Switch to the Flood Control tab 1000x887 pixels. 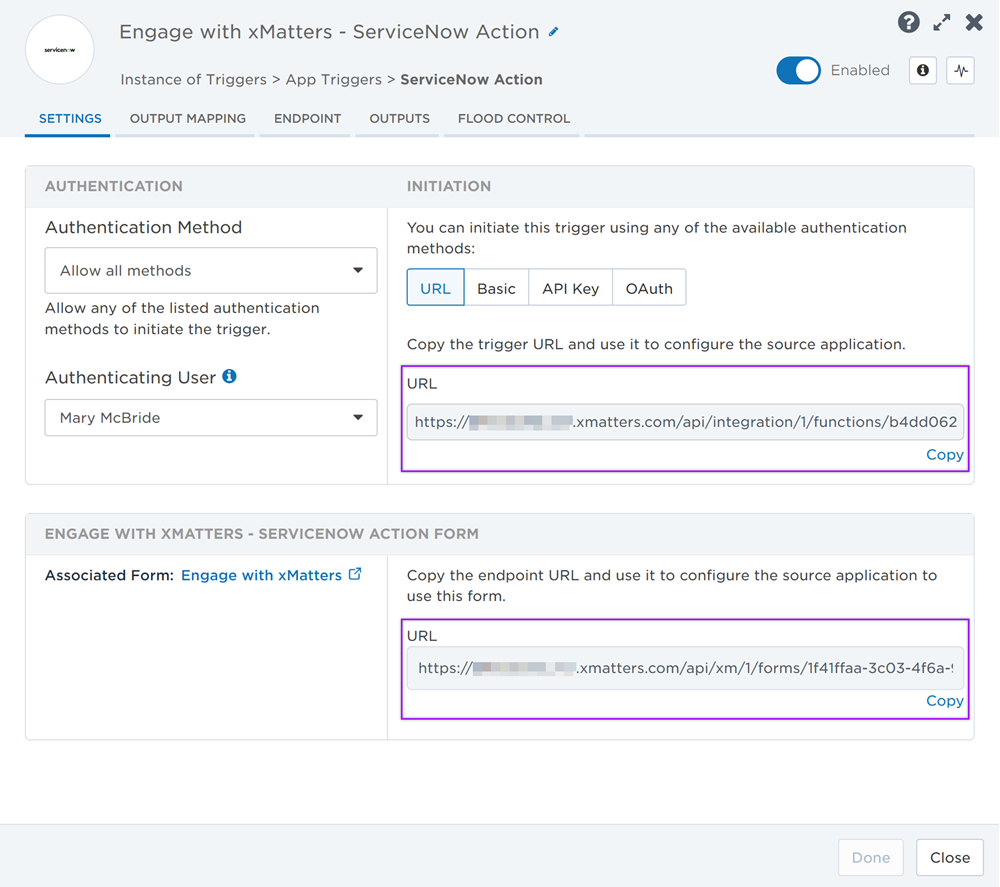pos(514,119)
